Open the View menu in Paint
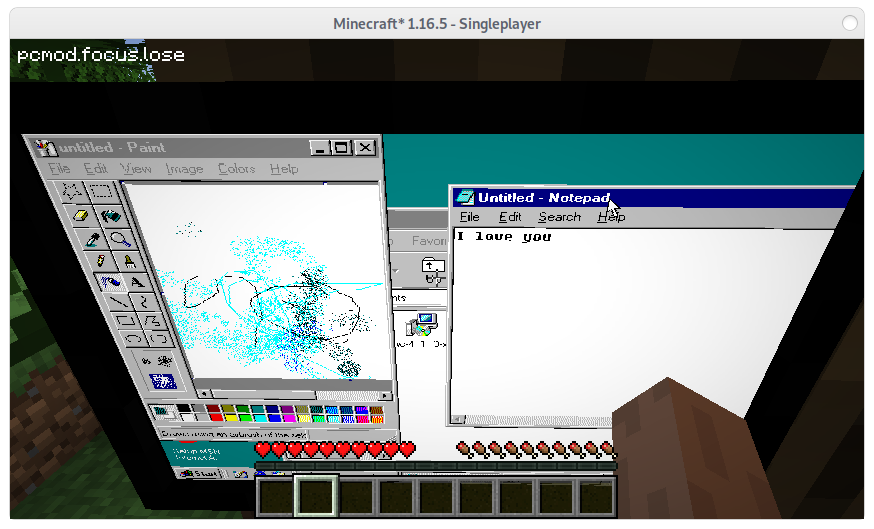The image size is (874, 529). point(136,168)
